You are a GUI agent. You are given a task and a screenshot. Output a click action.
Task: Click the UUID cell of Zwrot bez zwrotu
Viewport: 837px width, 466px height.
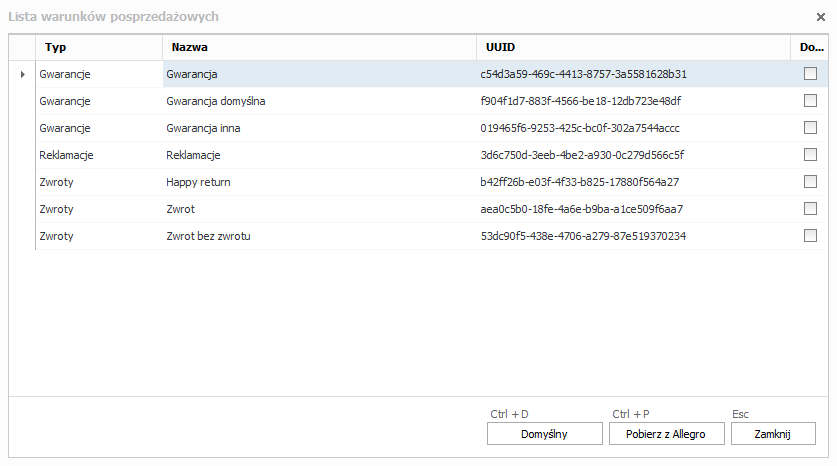click(x=582, y=236)
